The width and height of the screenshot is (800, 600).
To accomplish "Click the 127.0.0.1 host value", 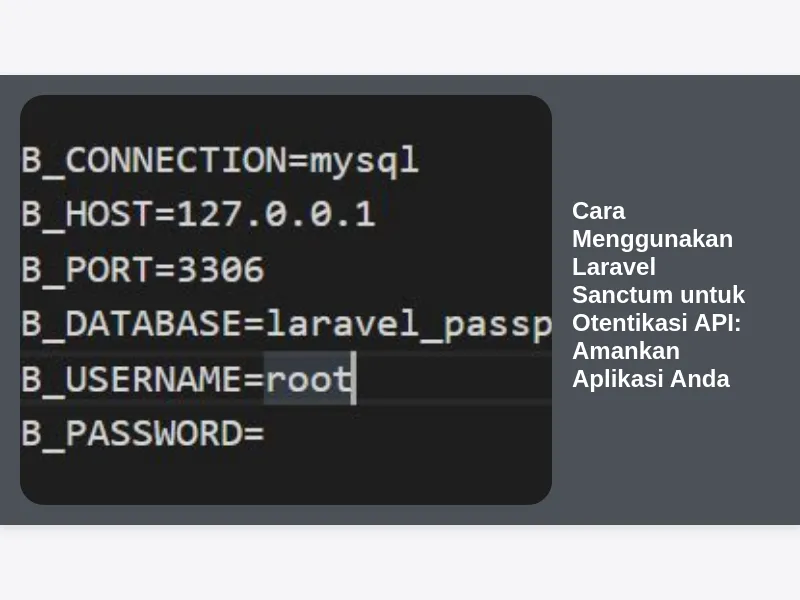I will pos(276,214).
